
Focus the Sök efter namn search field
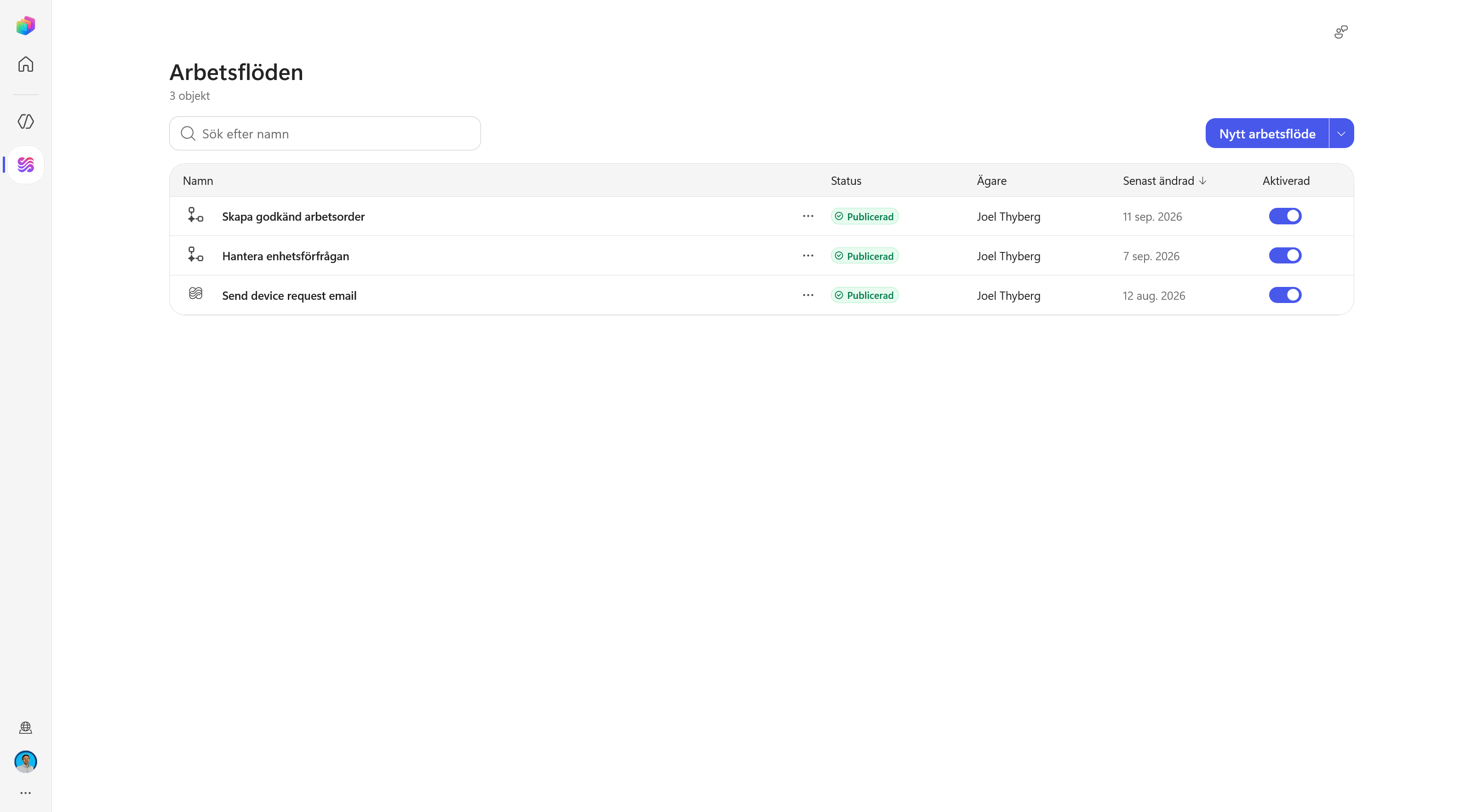click(x=325, y=134)
